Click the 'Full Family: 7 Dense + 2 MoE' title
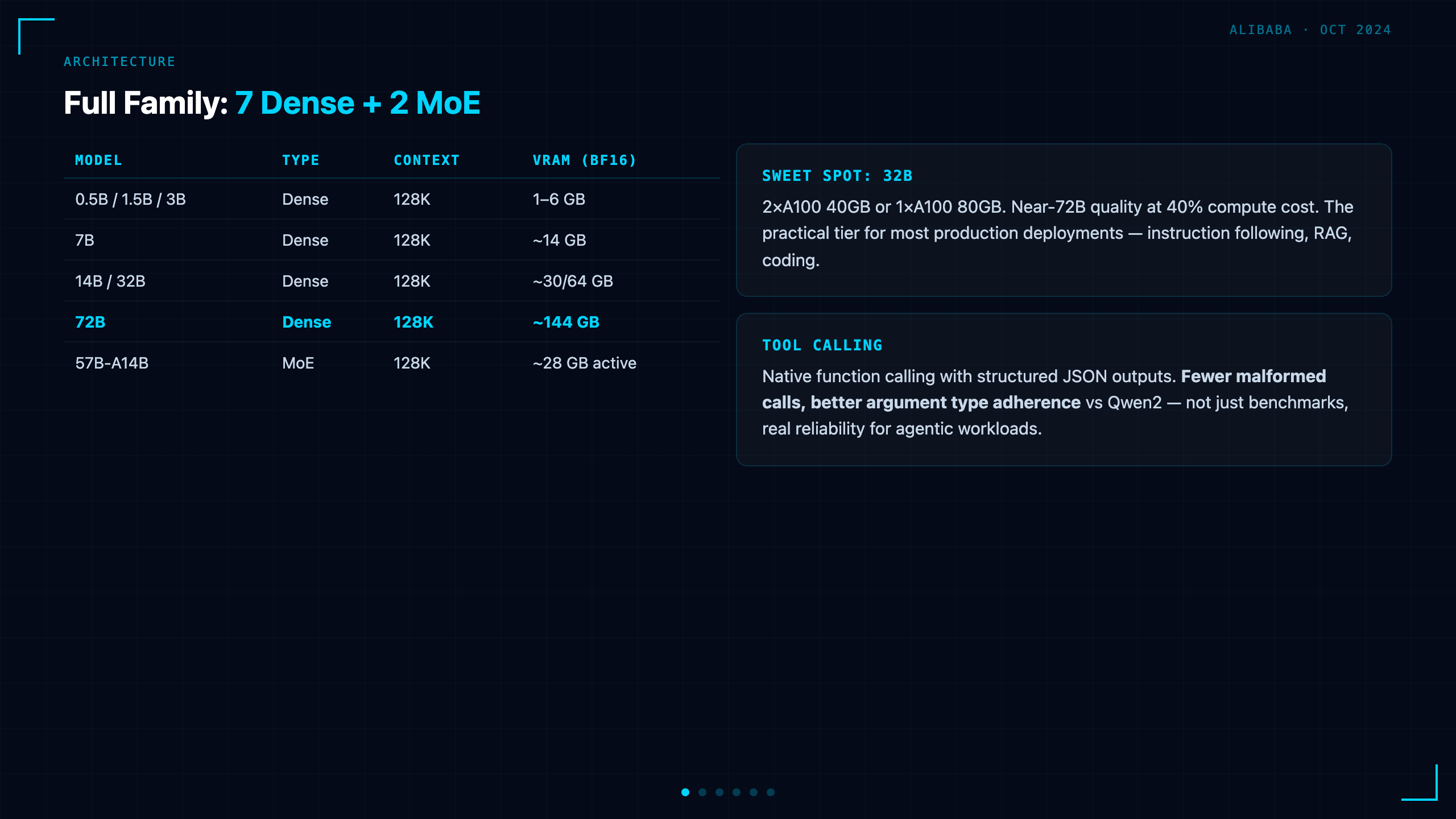Viewport: 1456px width, 819px height. [x=272, y=103]
